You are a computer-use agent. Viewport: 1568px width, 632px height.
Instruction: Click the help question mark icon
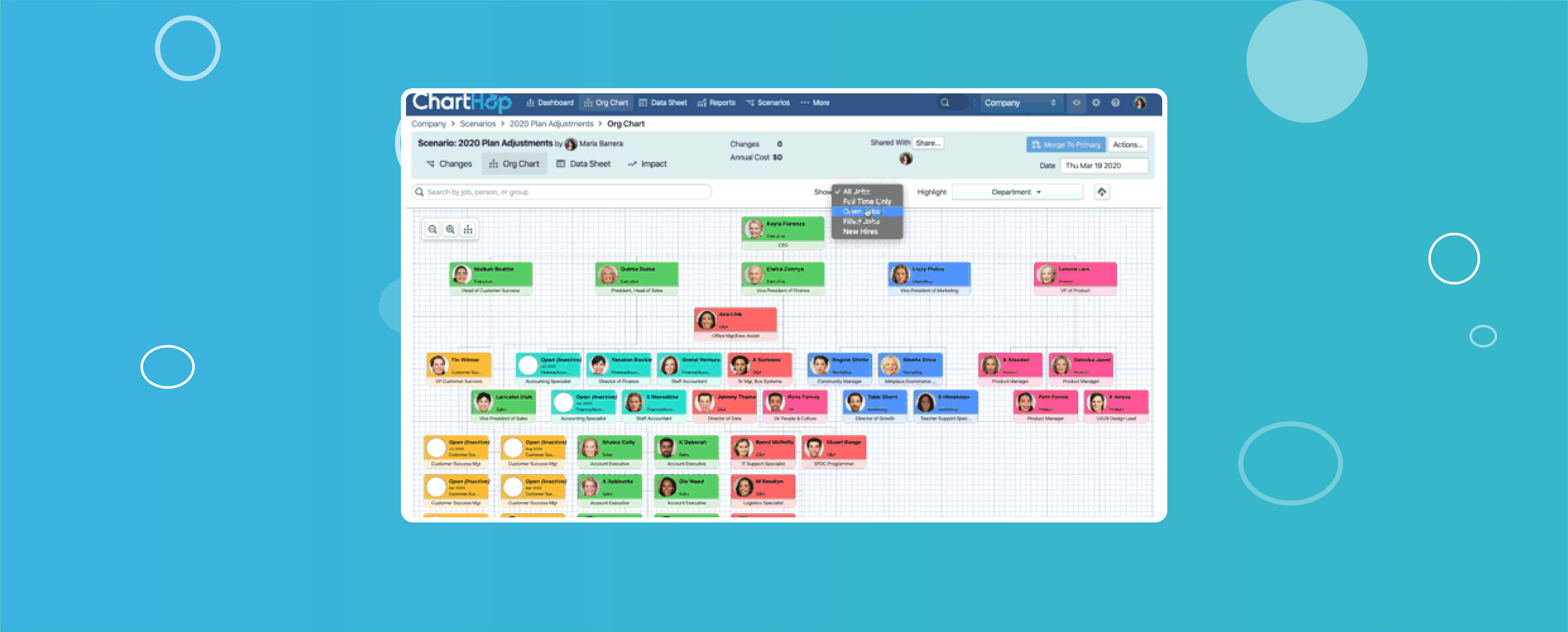click(x=1115, y=103)
